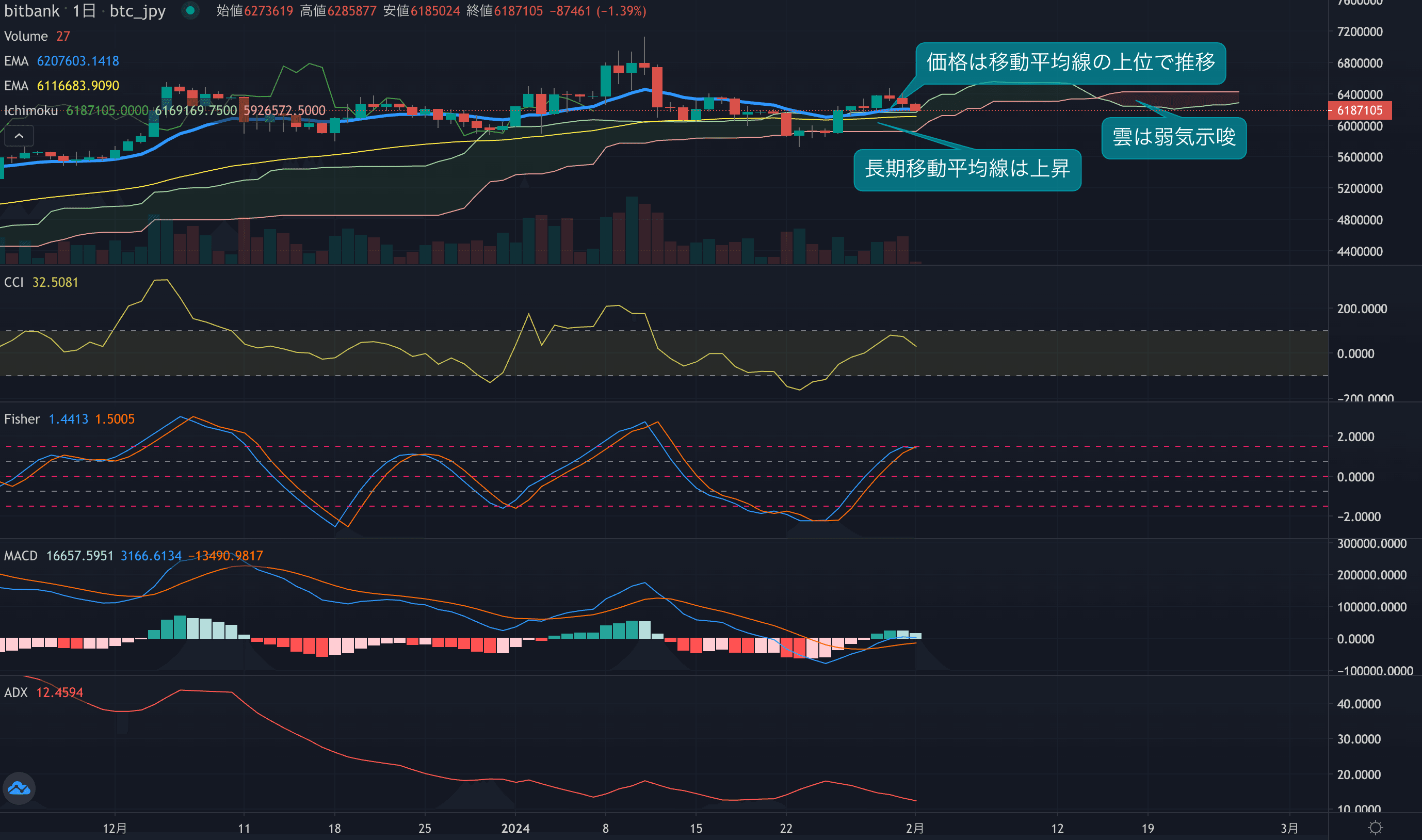Click the btc_jpy symbol title

point(137,11)
